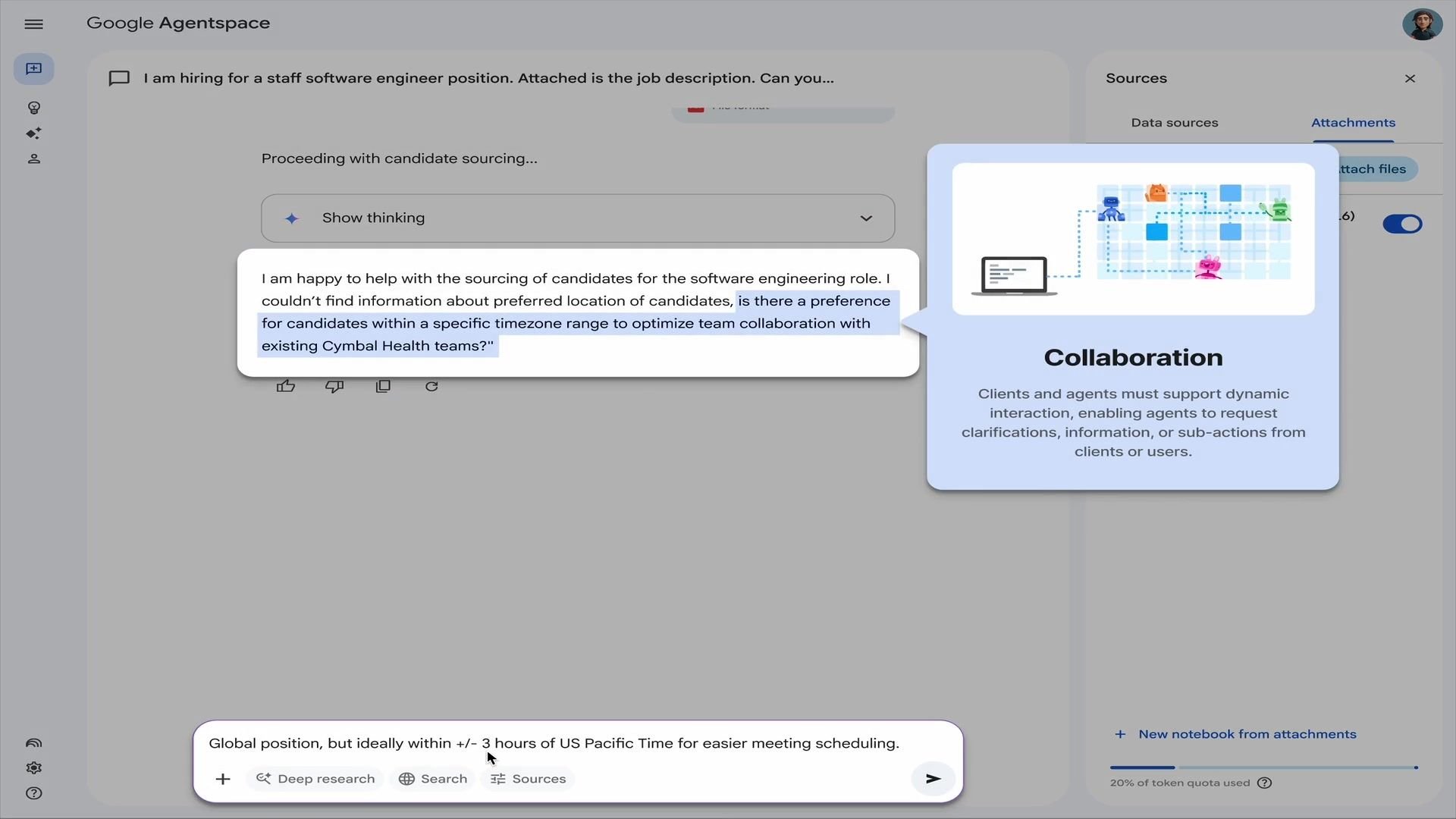Viewport: 1456px width, 819px height.
Task: Start a new chat from sidebar
Action: coord(33,69)
